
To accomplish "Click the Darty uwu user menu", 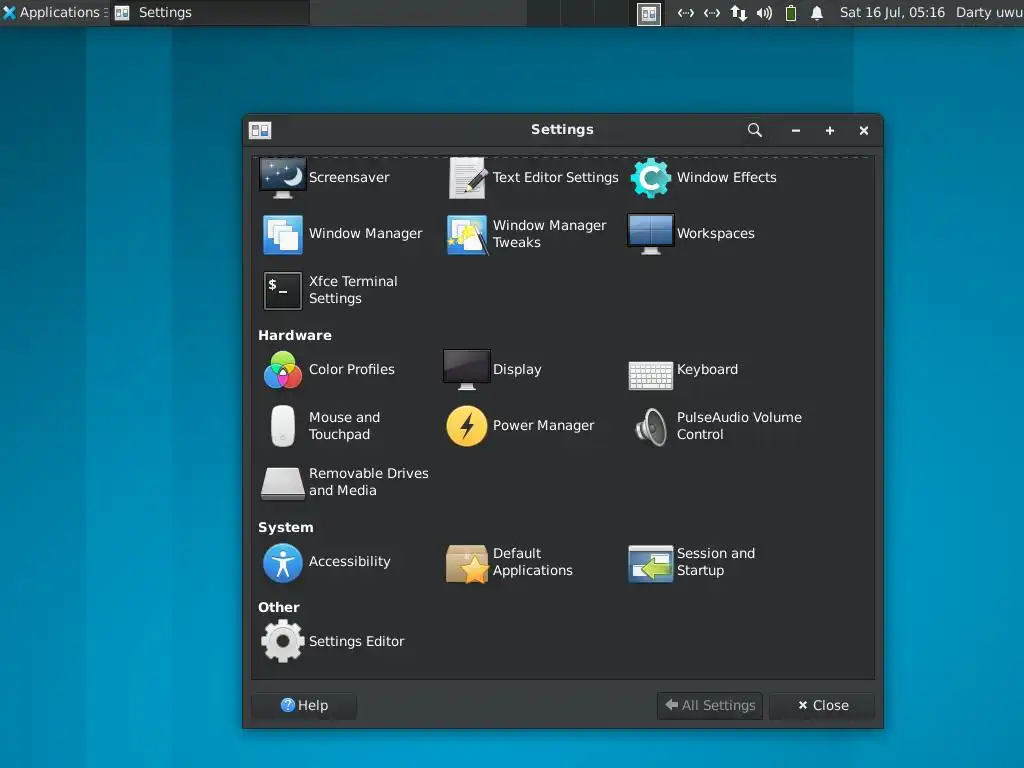I will pyautogui.click(x=989, y=12).
